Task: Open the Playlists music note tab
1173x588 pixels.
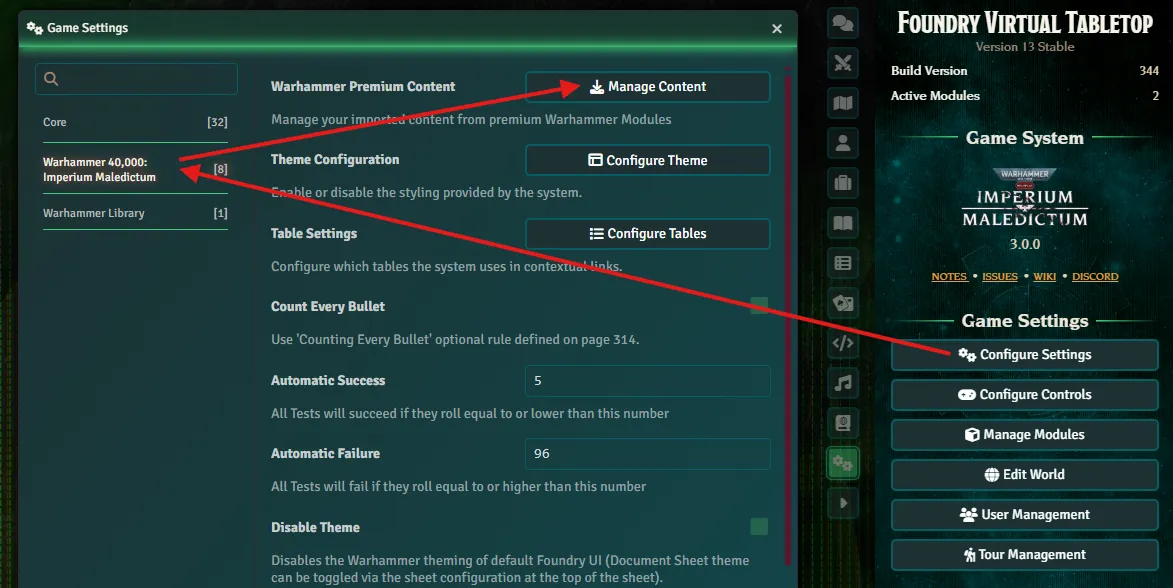Action: click(x=843, y=383)
